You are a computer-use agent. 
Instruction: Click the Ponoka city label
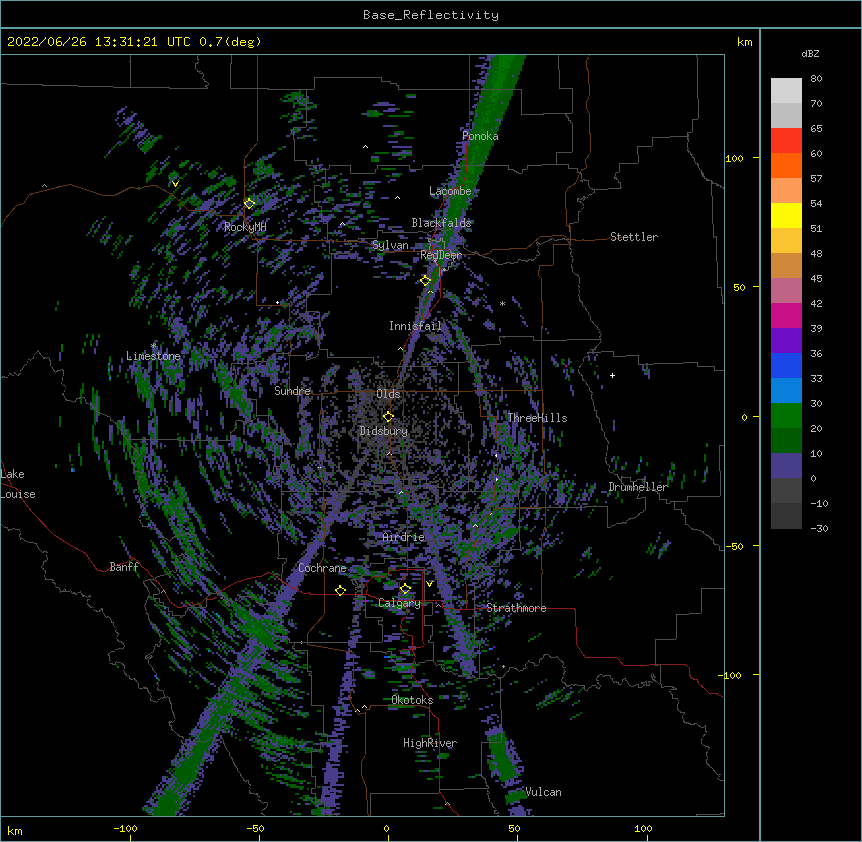[x=480, y=136]
